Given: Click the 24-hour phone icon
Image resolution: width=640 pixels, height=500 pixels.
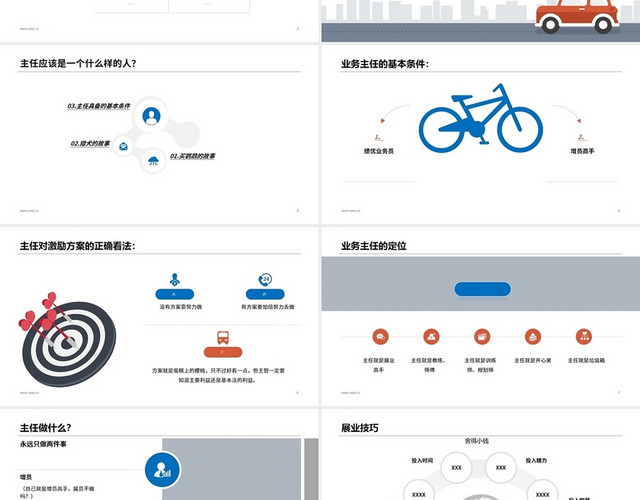Looking at the screenshot, I should pyautogui.click(x=265, y=280).
